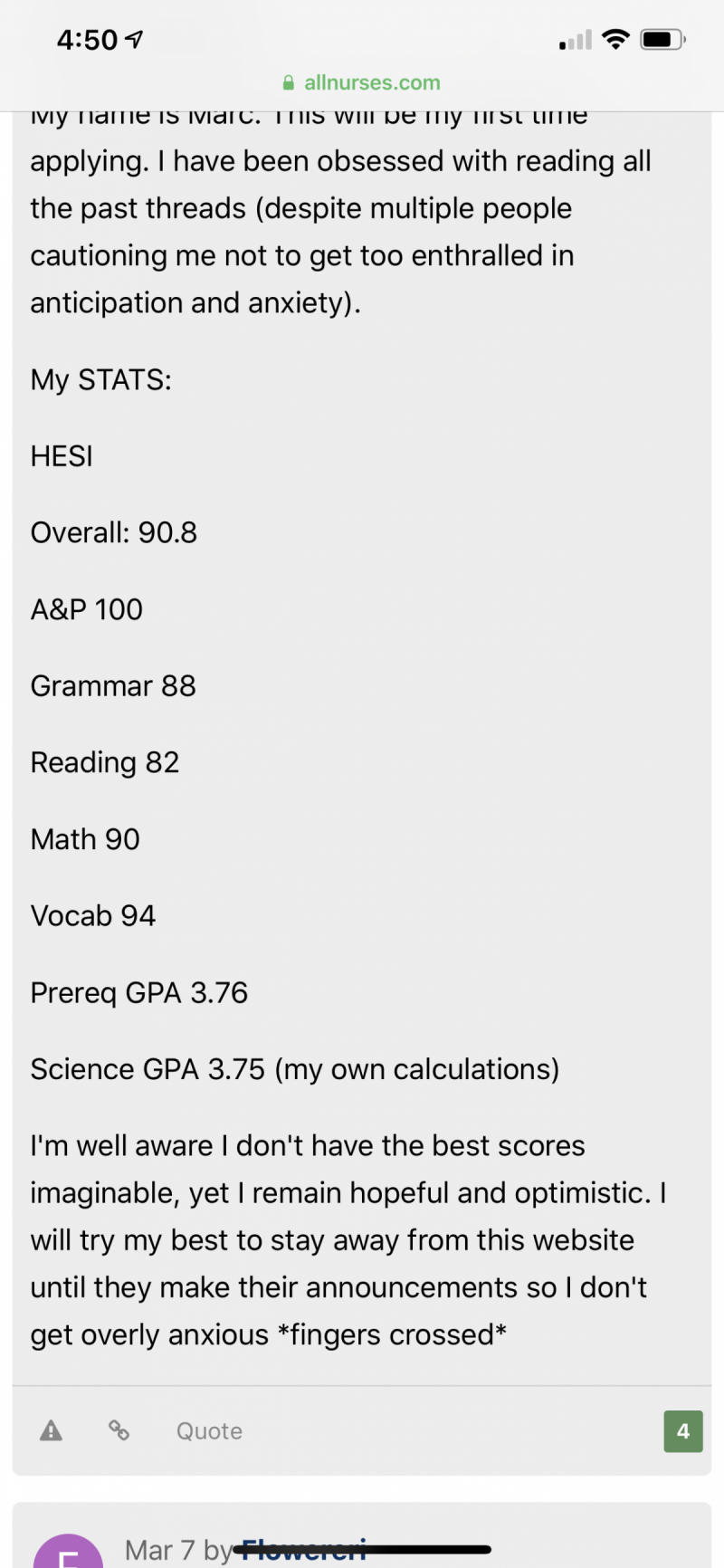Tap the home indicator bar at bottom
The height and width of the screenshot is (1568, 724).
tap(362, 1550)
